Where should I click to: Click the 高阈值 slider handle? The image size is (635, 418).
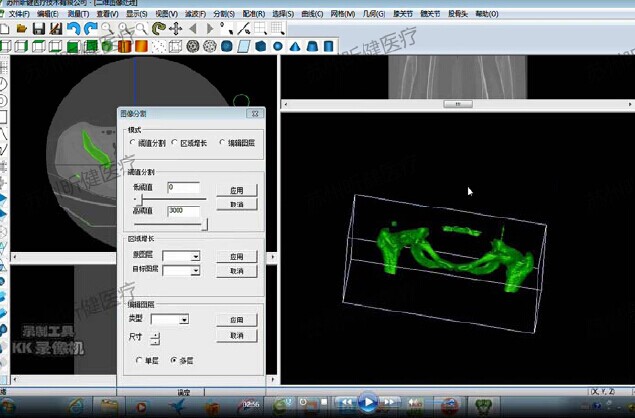point(205,224)
